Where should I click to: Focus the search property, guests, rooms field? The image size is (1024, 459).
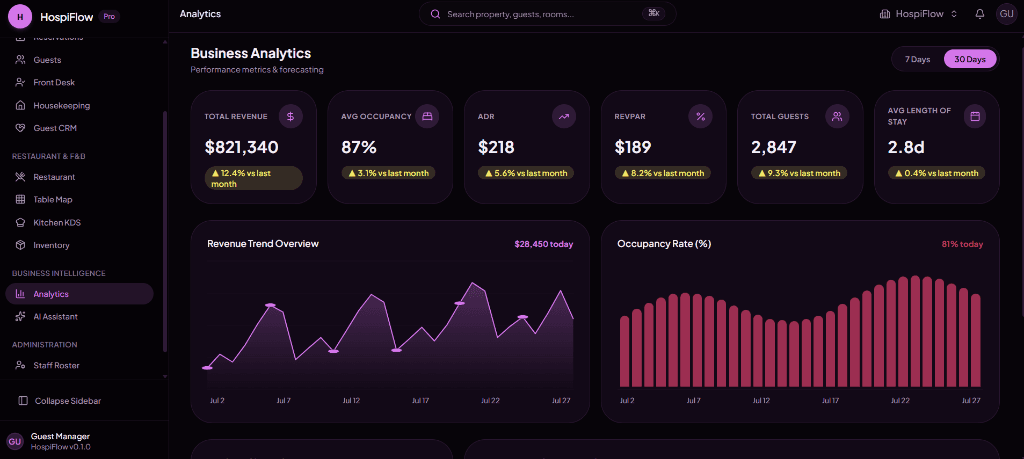(547, 14)
